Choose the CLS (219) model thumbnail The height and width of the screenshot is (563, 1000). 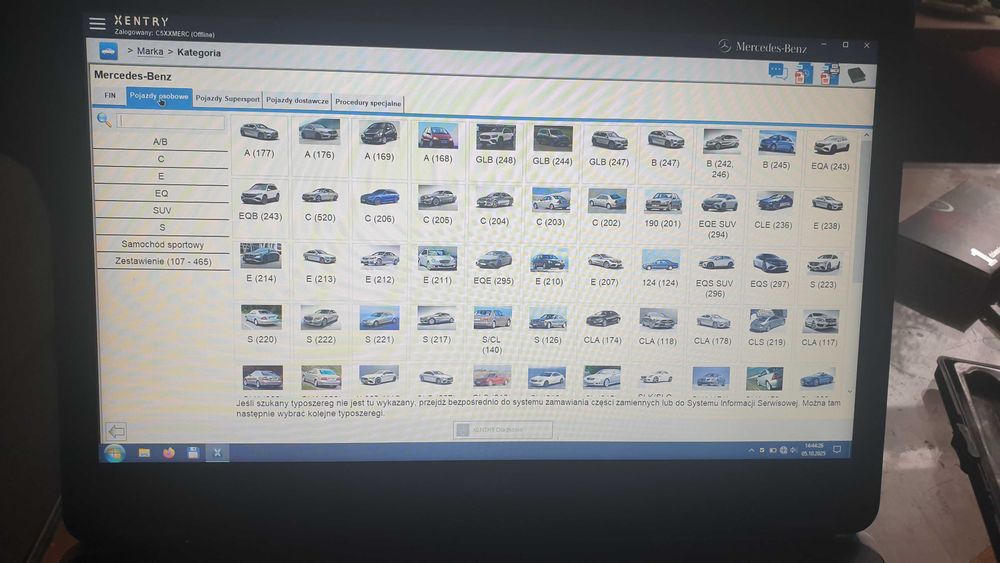pos(767,321)
